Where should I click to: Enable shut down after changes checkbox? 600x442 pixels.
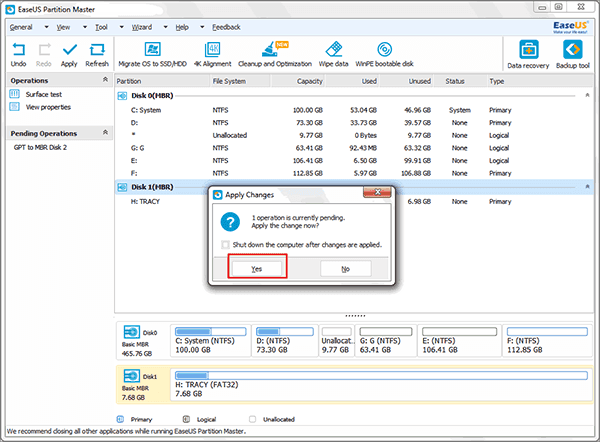(224, 244)
